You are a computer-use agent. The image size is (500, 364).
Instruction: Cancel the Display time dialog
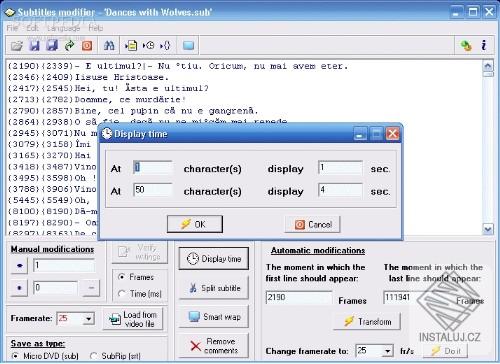pyautogui.click(x=312, y=224)
